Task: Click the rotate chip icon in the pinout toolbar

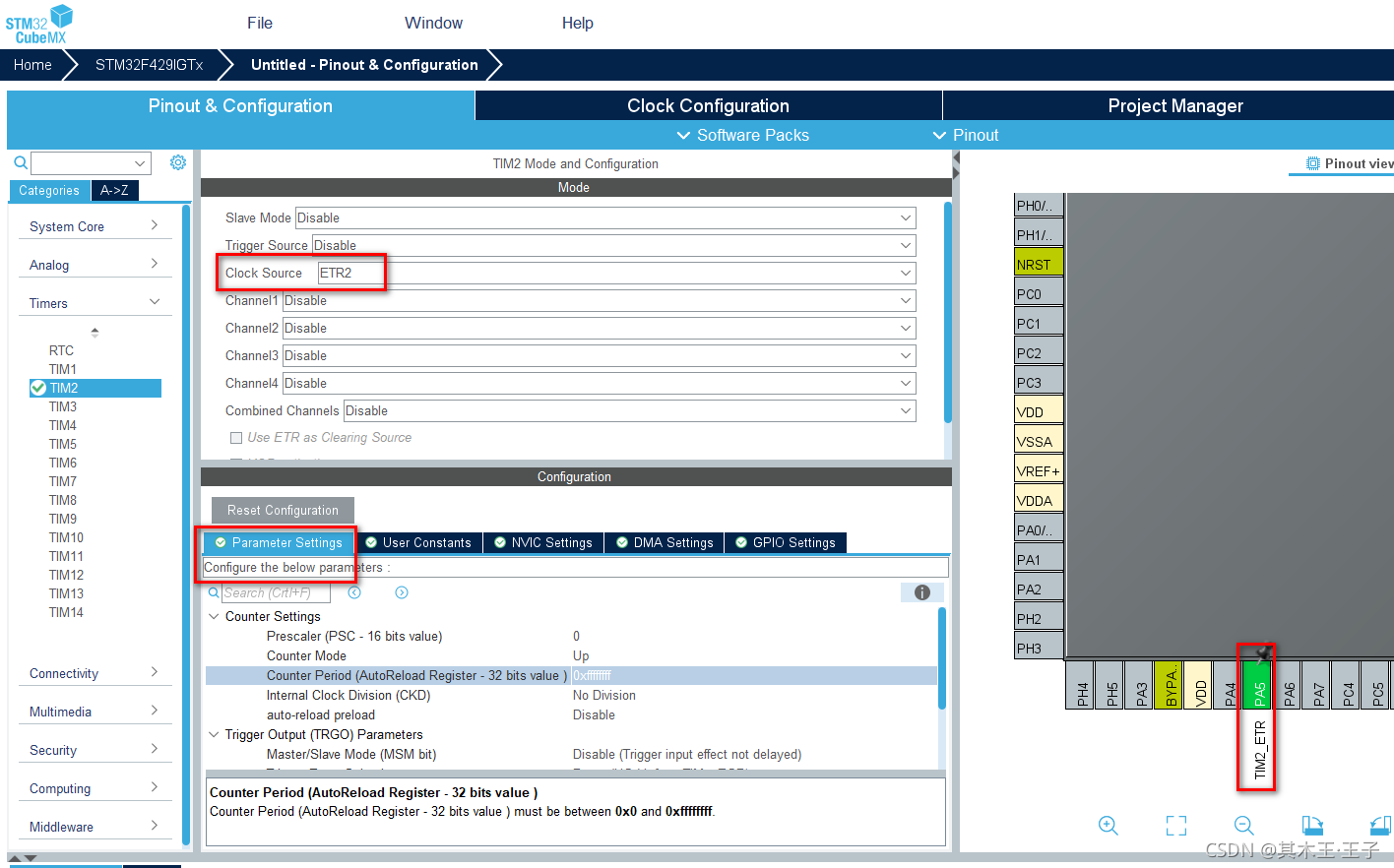Action: (1312, 826)
